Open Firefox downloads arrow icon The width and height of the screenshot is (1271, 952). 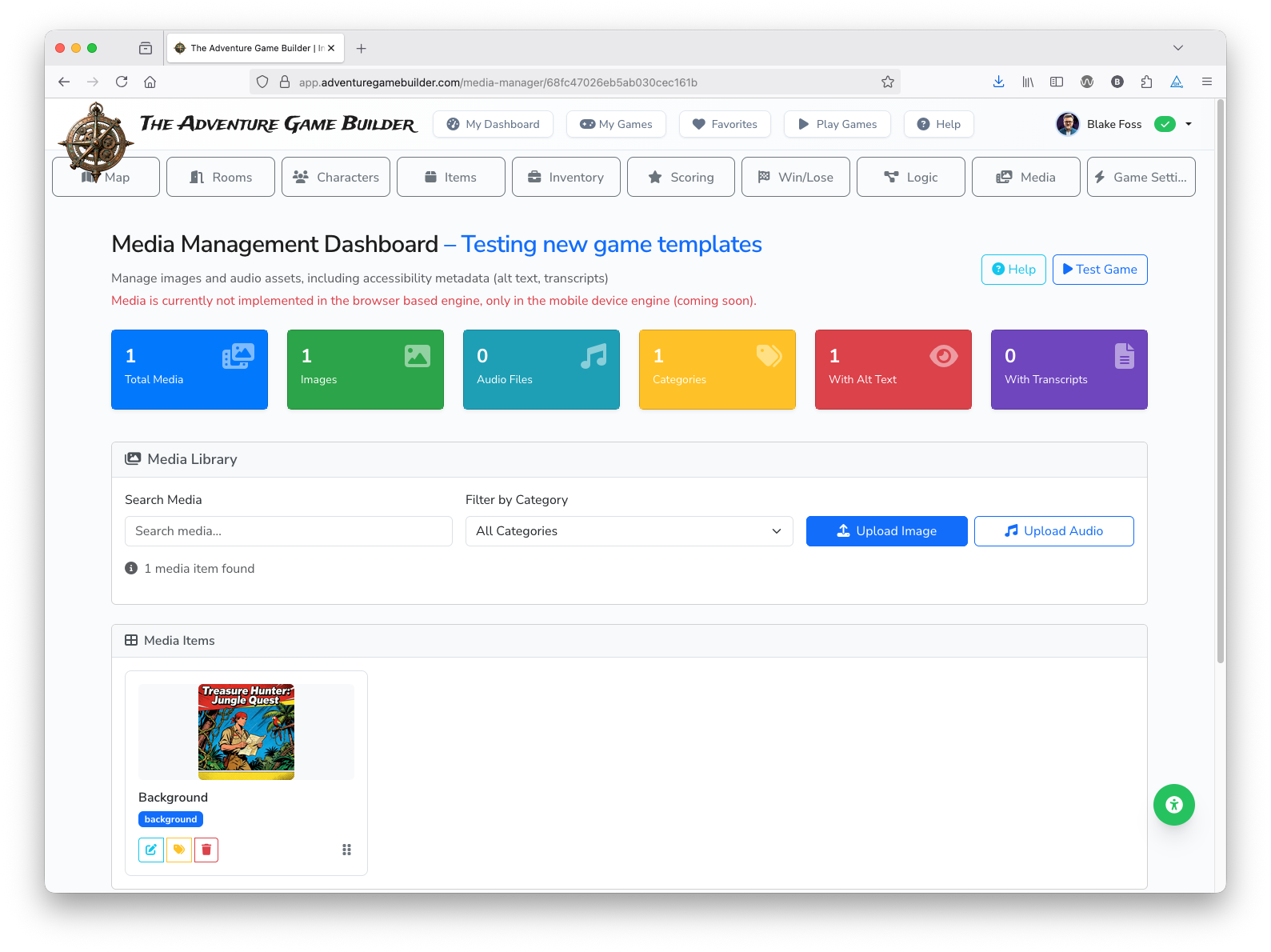[998, 82]
